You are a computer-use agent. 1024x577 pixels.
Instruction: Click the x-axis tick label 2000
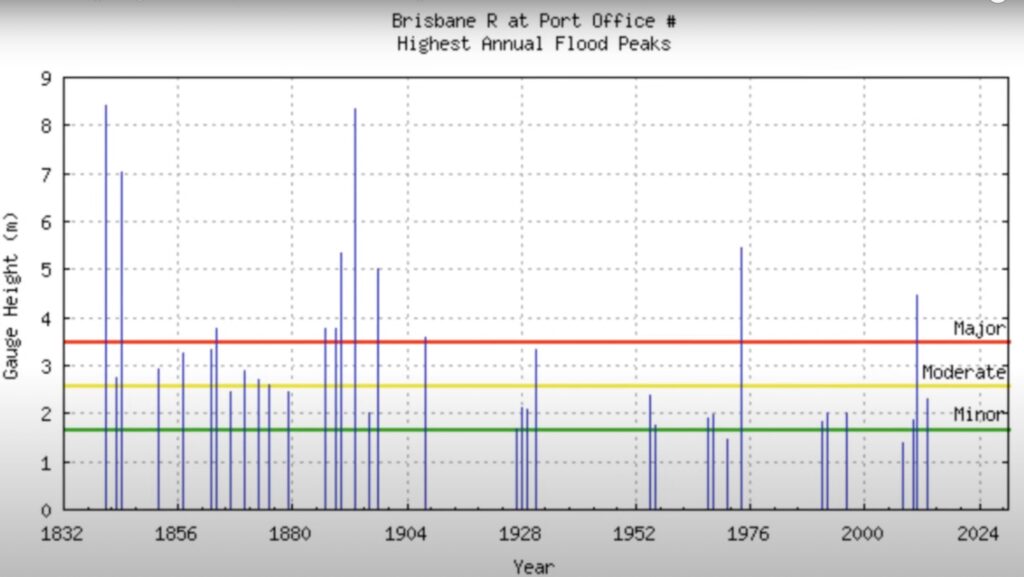[862, 534]
